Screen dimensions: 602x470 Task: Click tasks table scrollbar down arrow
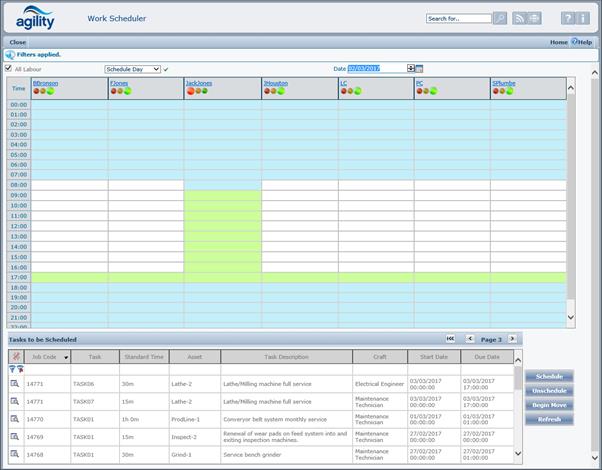click(x=518, y=453)
